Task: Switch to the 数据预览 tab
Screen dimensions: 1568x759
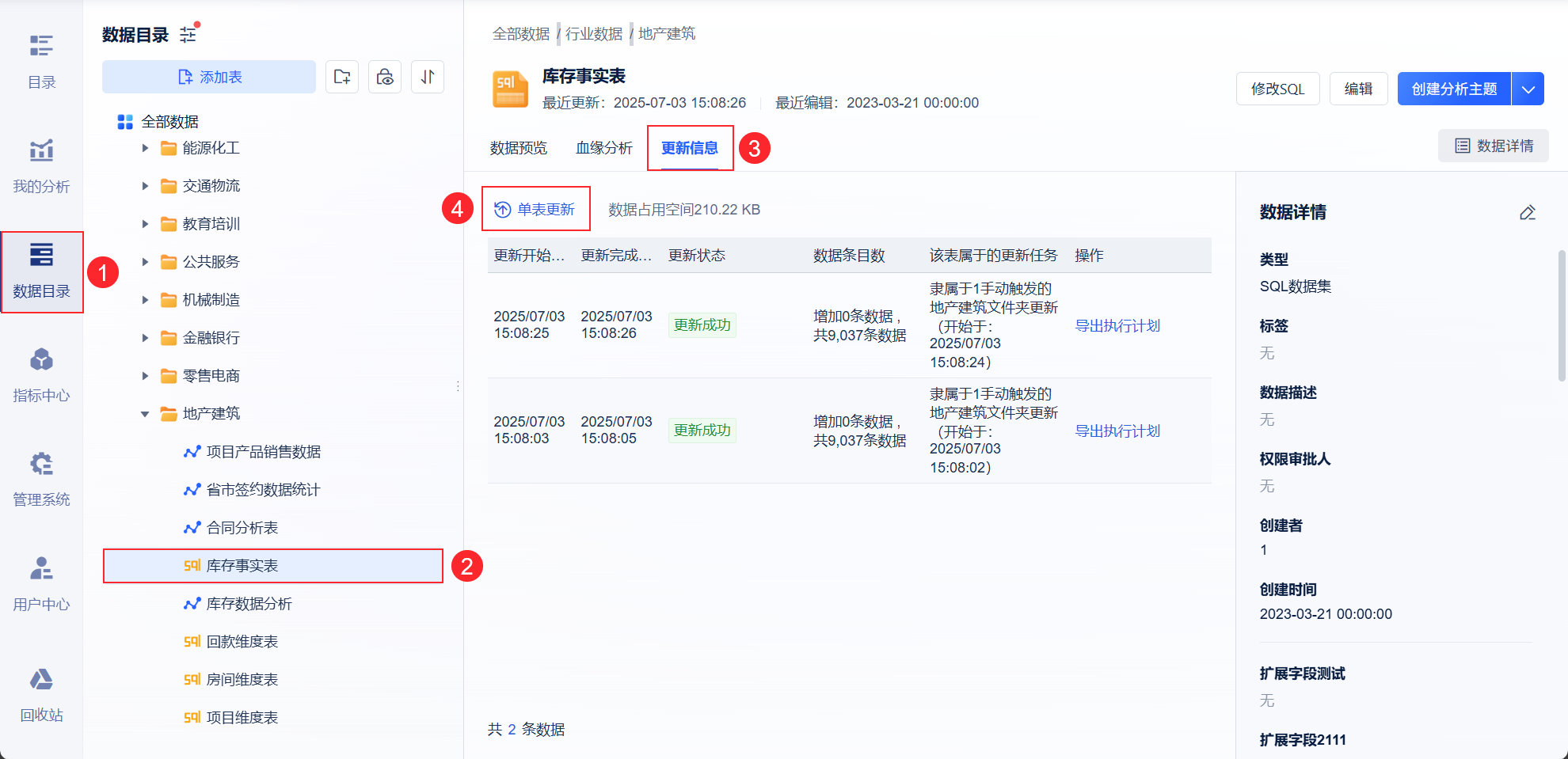Action: [x=519, y=148]
